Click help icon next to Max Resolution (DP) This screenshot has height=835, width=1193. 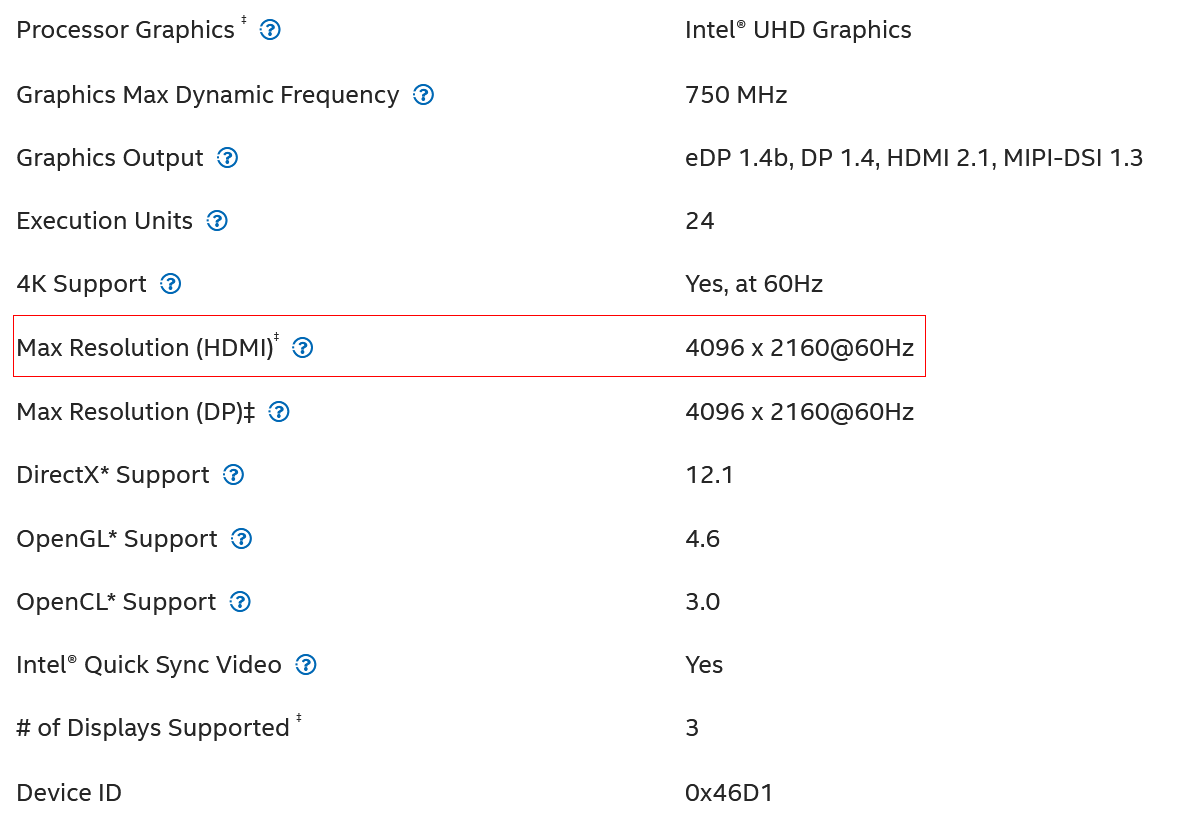279,411
